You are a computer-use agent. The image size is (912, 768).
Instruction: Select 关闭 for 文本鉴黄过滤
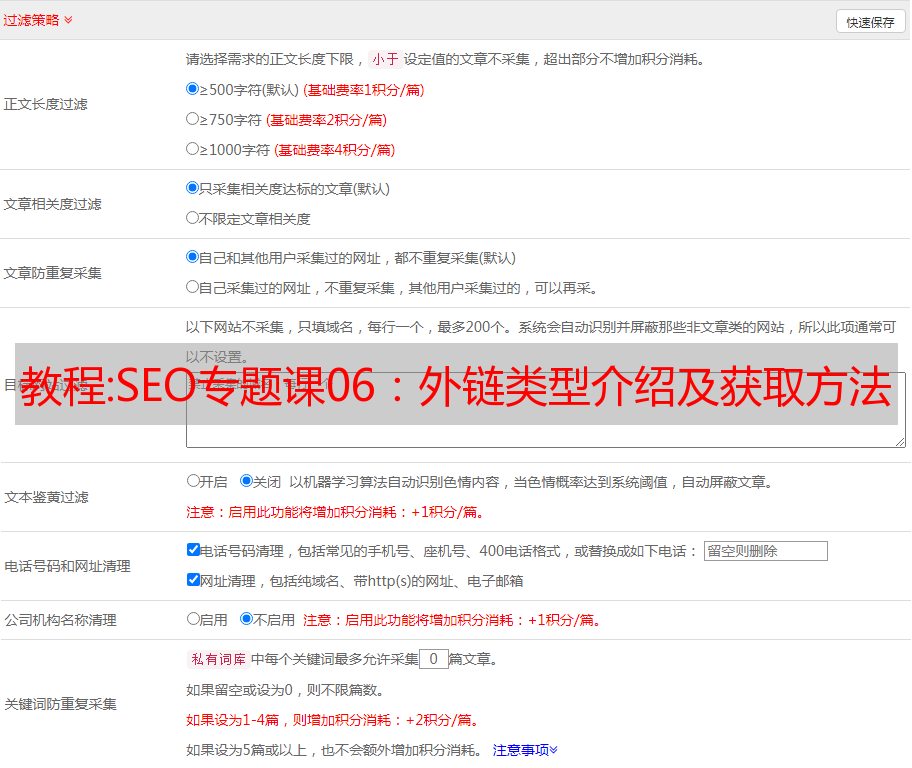(x=247, y=481)
